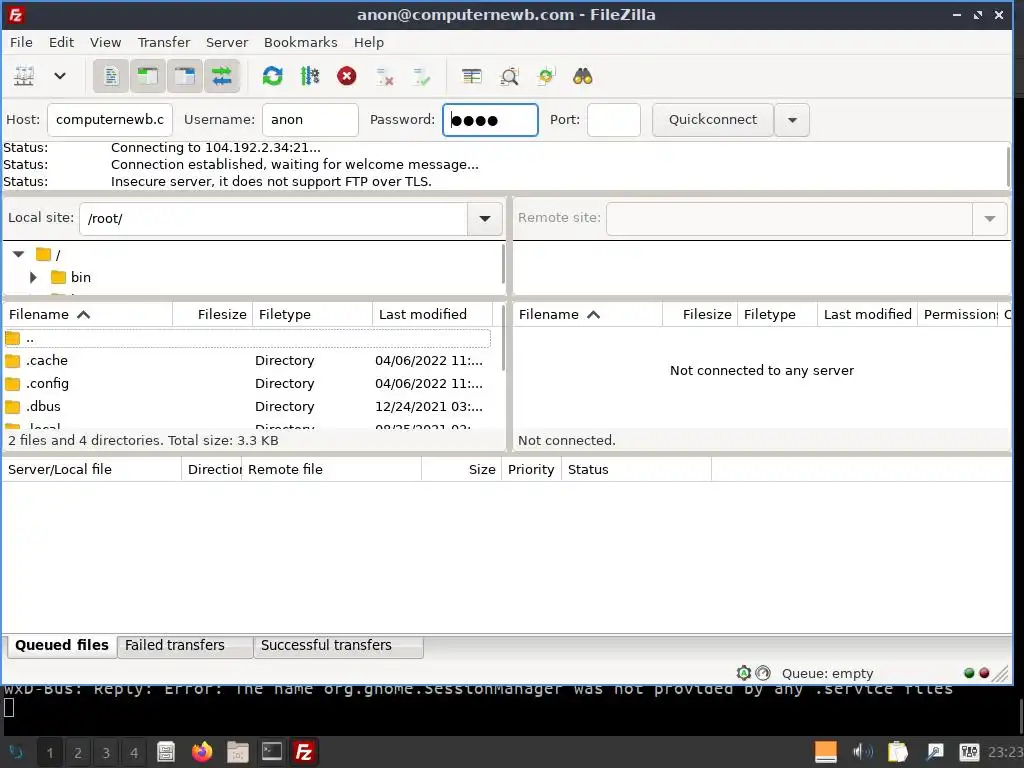Cancel the current operation
This screenshot has width=1024, height=768.
pyautogui.click(x=347, y=76)
